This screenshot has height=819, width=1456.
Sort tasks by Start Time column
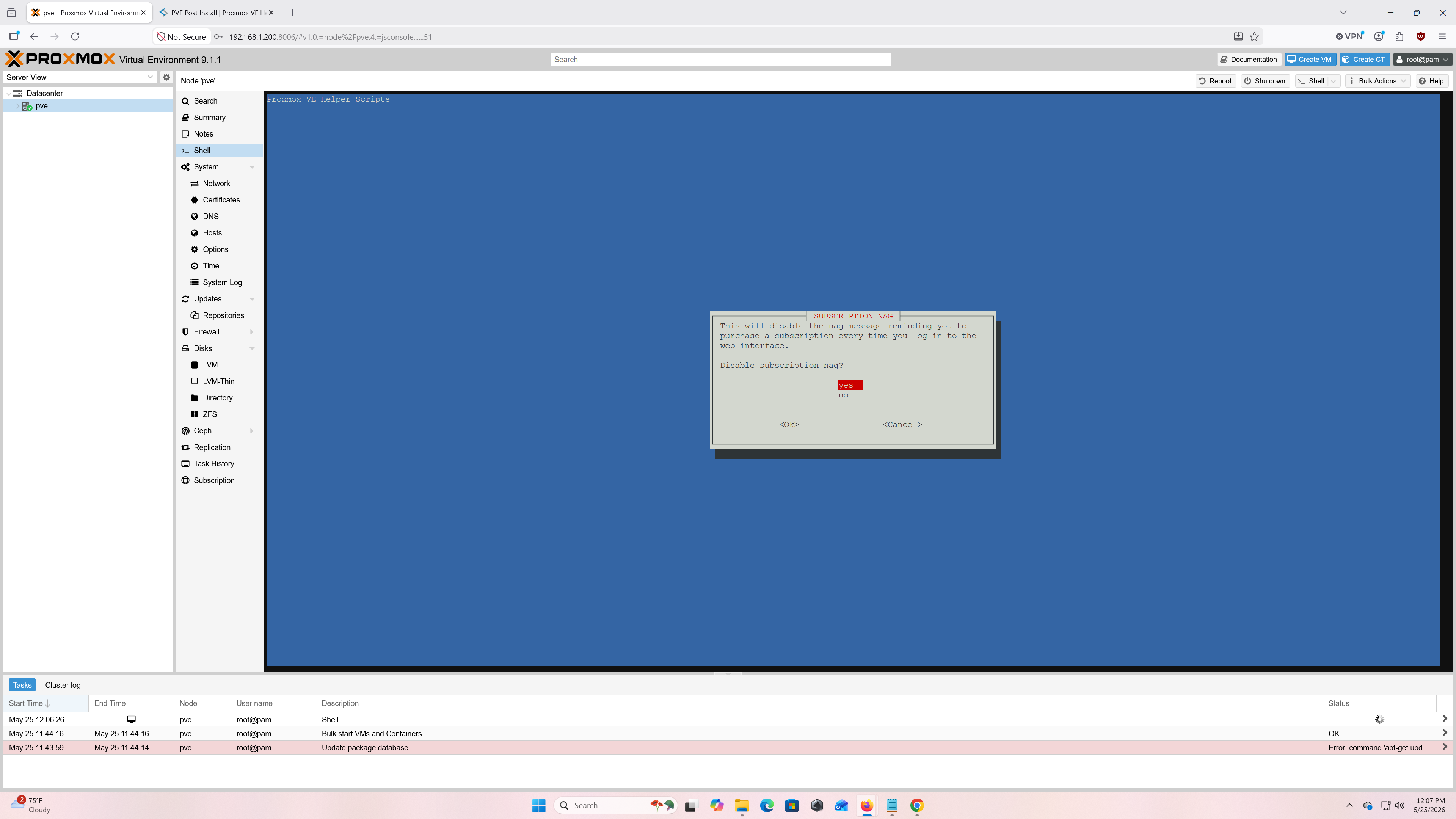click(46, 703)
